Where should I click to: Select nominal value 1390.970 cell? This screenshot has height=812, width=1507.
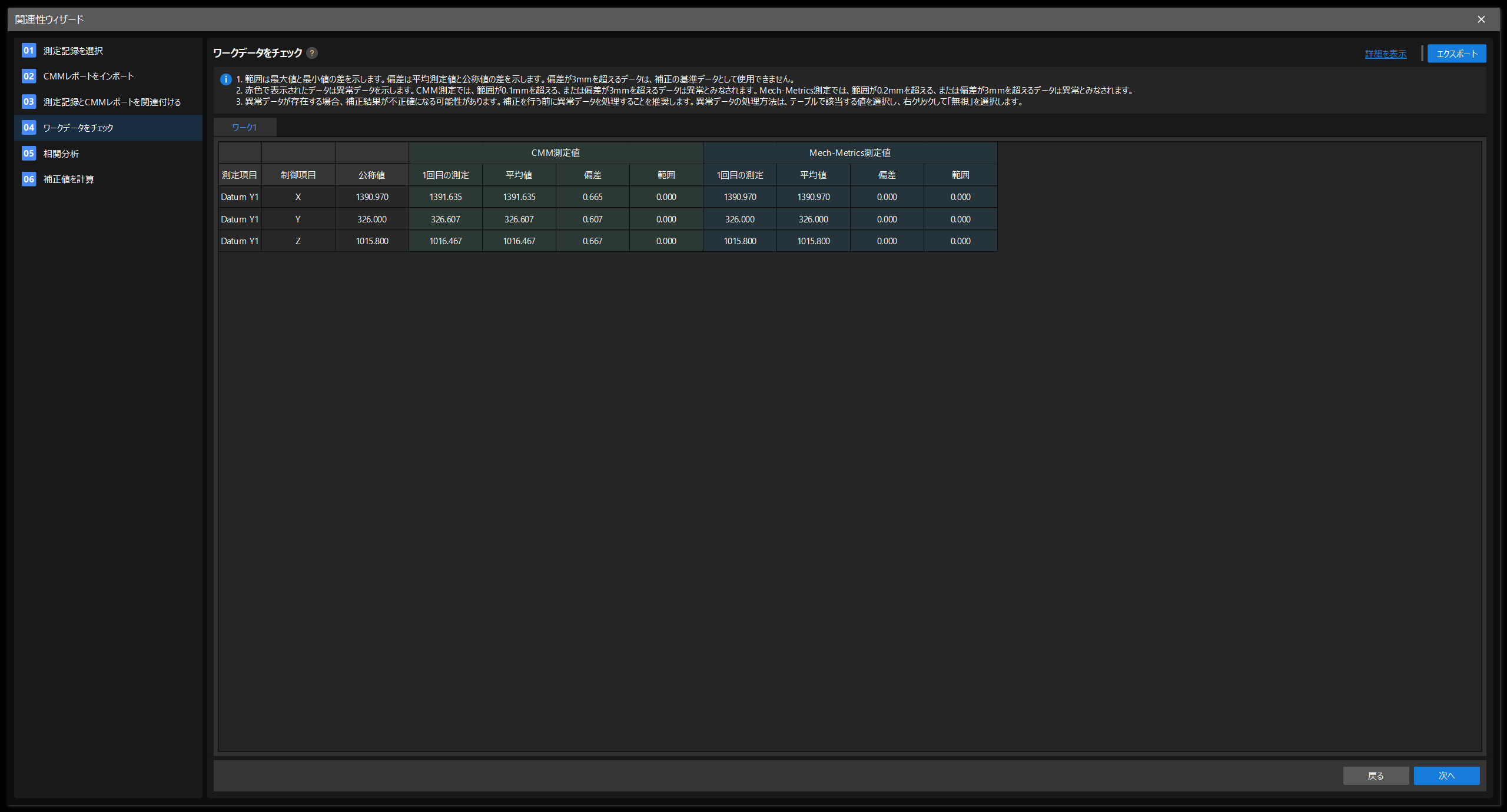pyautogui.click(x=372, y=197)
